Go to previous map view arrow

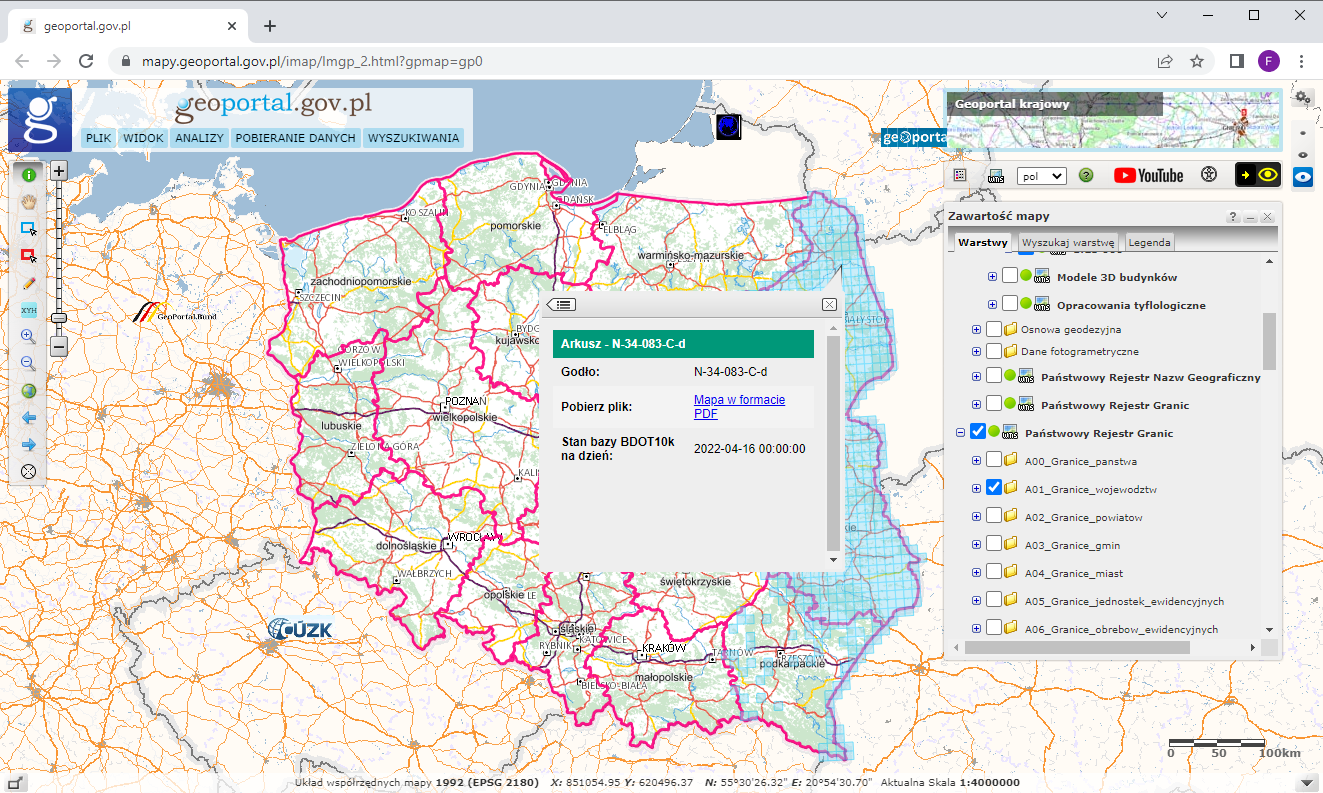[x=29, y=418]
